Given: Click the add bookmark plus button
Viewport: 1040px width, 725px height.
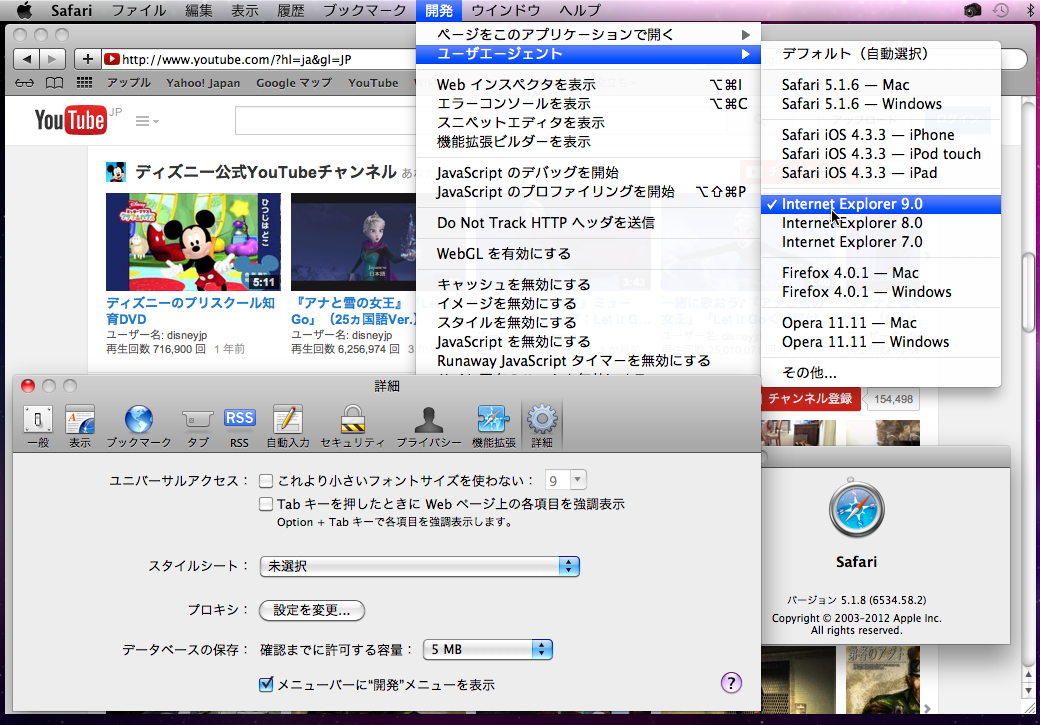Looking at the screenshot, I should pyautogui.click(x=88, y=59).
